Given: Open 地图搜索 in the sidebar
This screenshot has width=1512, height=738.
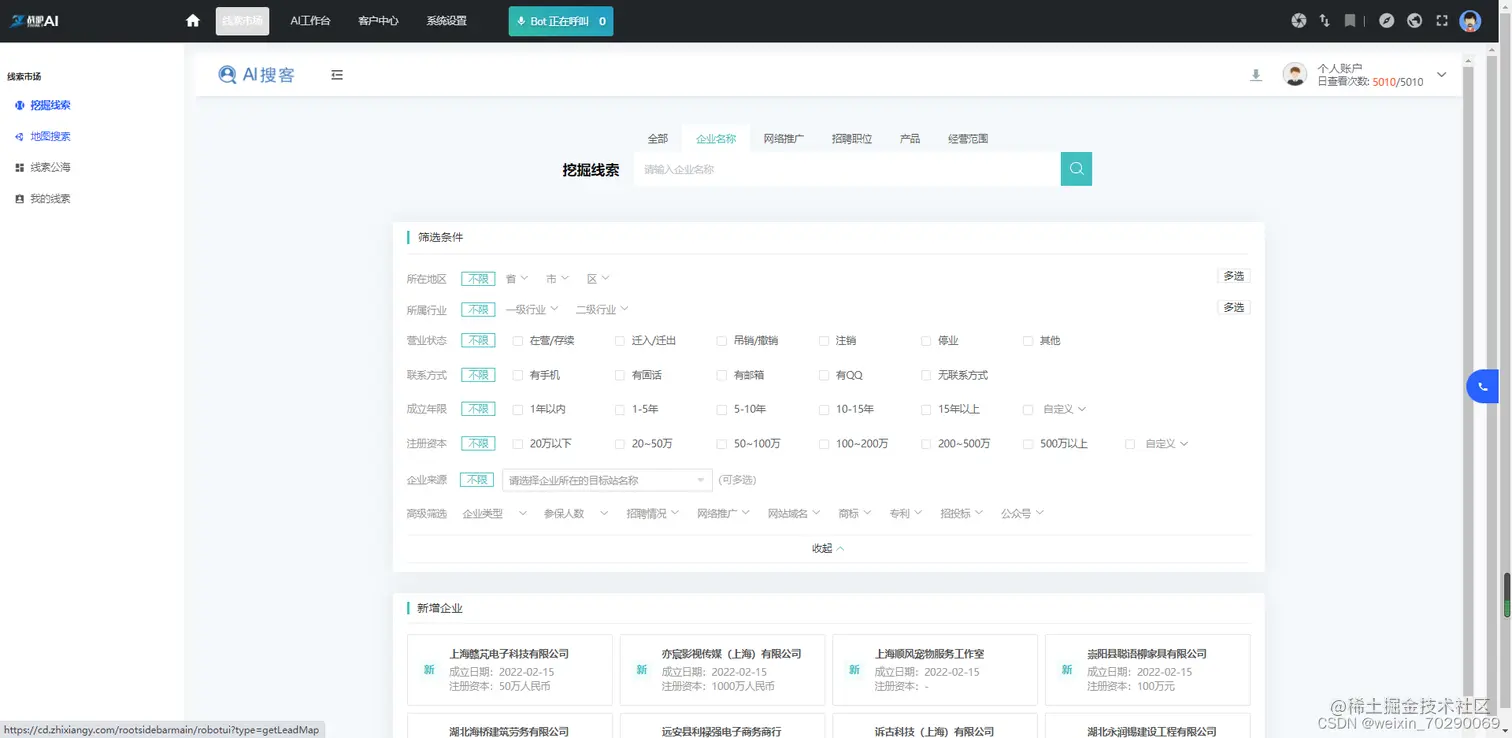Looking at the screenshot, I should [x=50, y=136].
